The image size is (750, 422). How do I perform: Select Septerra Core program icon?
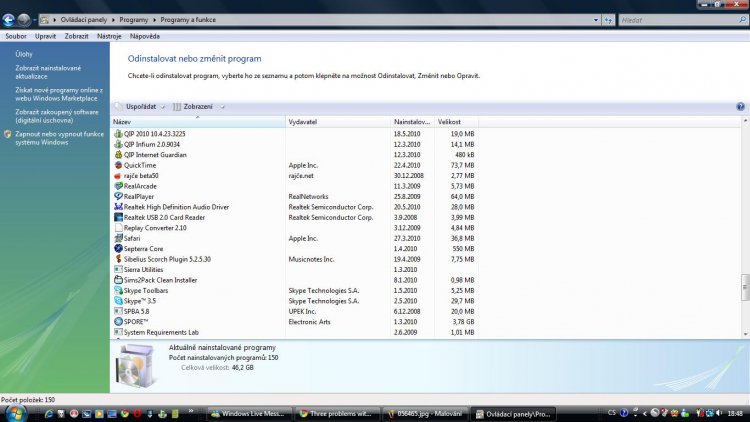(118, 249)
